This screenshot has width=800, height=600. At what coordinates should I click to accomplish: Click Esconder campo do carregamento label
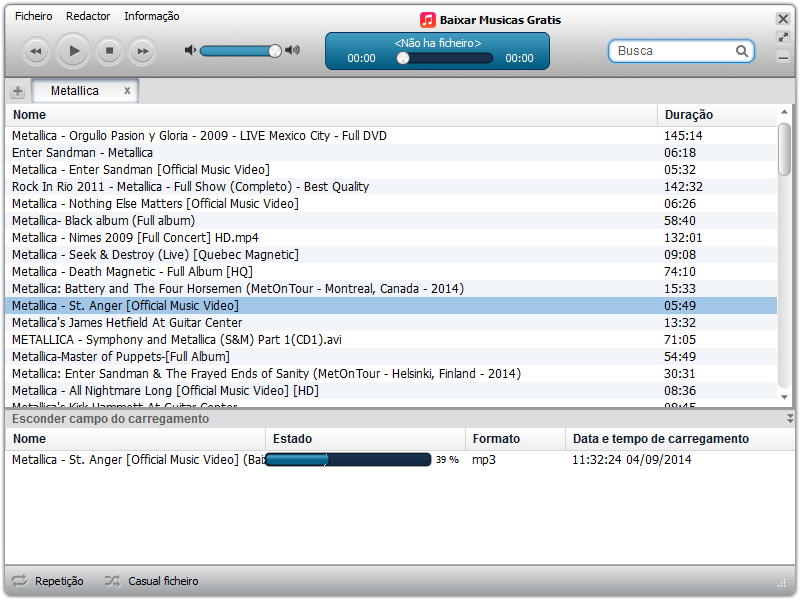pos(111,419)
